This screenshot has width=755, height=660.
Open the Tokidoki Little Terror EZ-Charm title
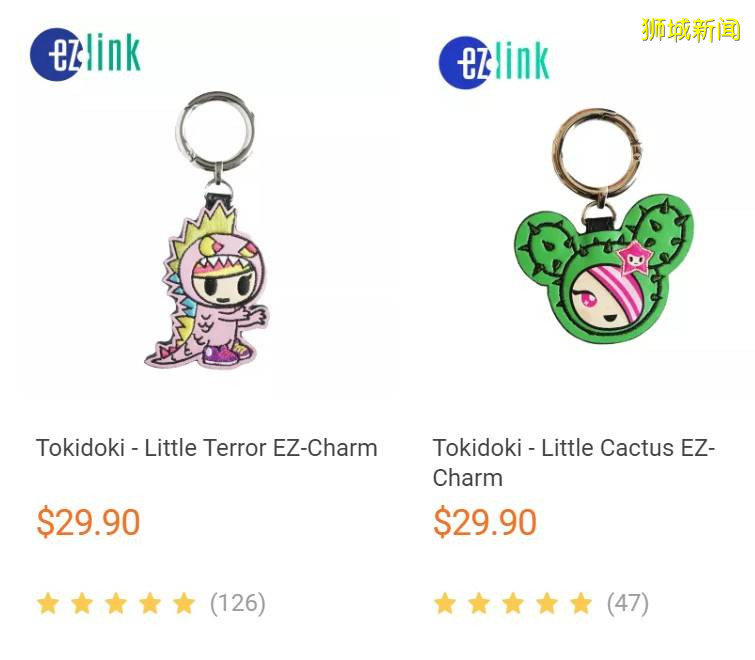click(207, 448)
